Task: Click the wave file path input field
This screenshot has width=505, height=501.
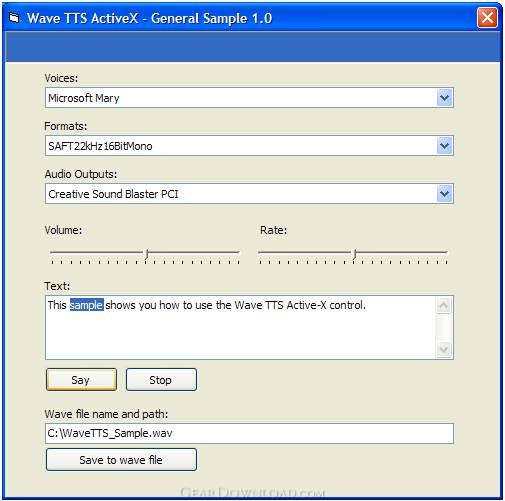Action: click(249, 433)
